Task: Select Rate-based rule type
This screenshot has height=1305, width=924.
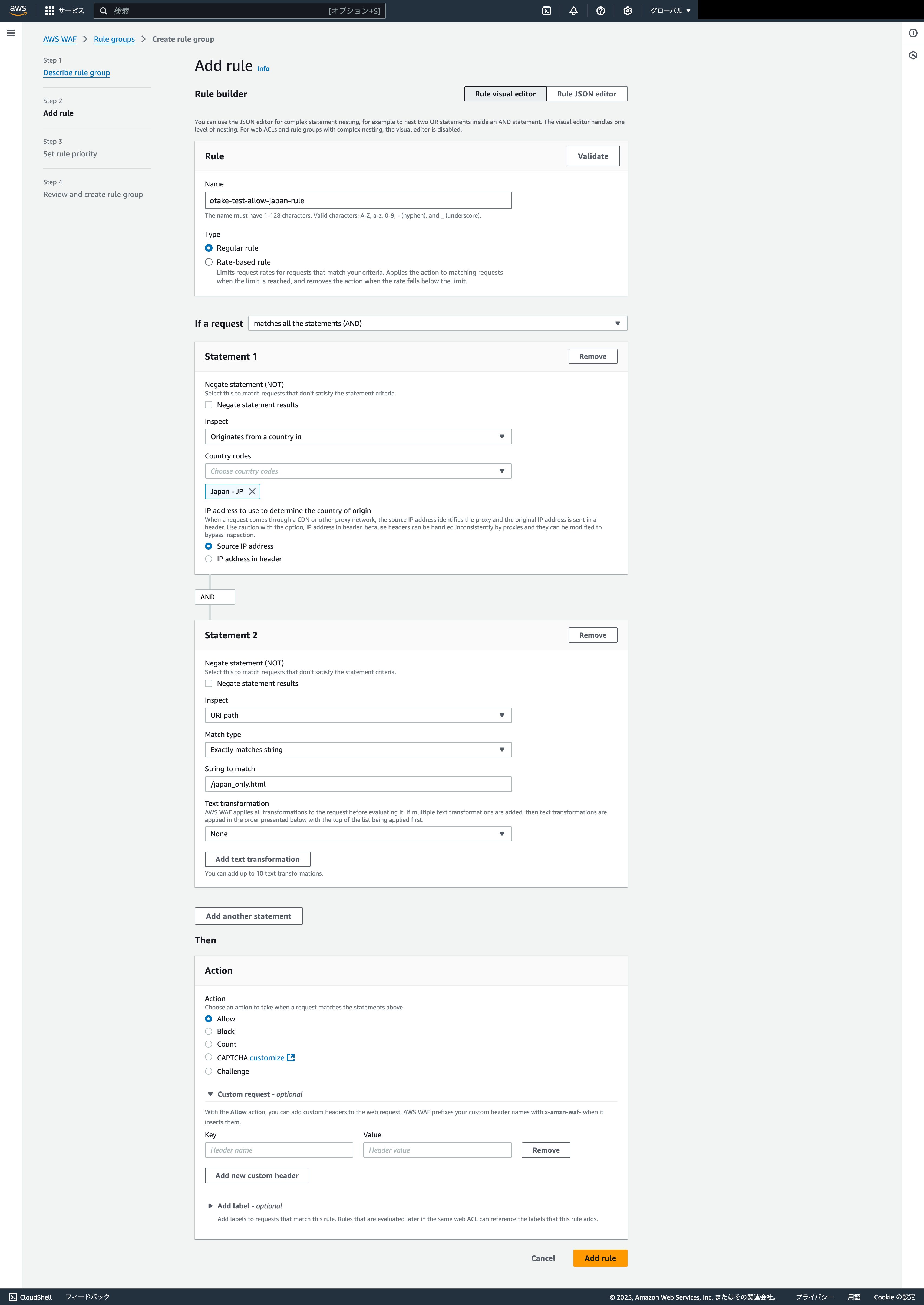Action: 209,262
